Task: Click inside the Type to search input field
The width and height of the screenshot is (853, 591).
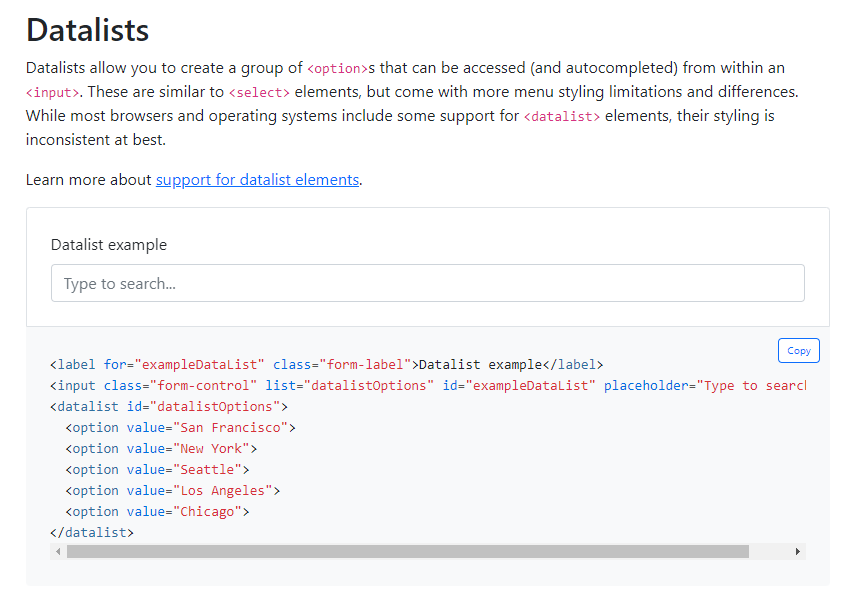Action: (427, 283)
